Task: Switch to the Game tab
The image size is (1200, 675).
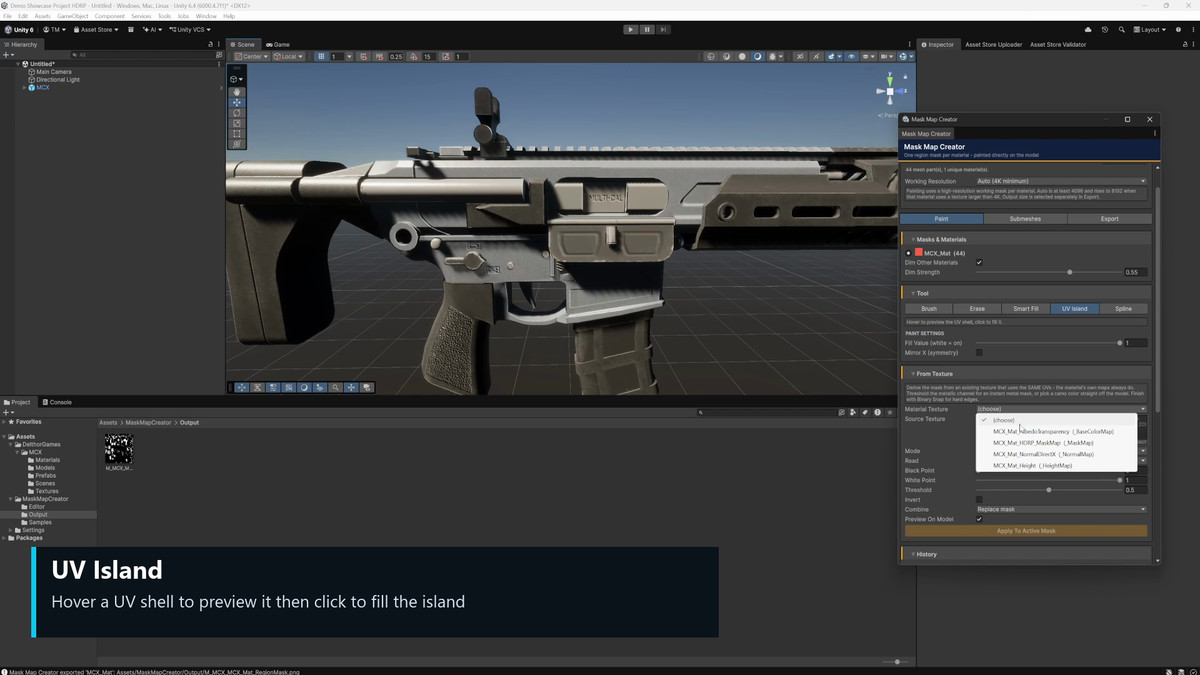Action: tap(278, 44)
